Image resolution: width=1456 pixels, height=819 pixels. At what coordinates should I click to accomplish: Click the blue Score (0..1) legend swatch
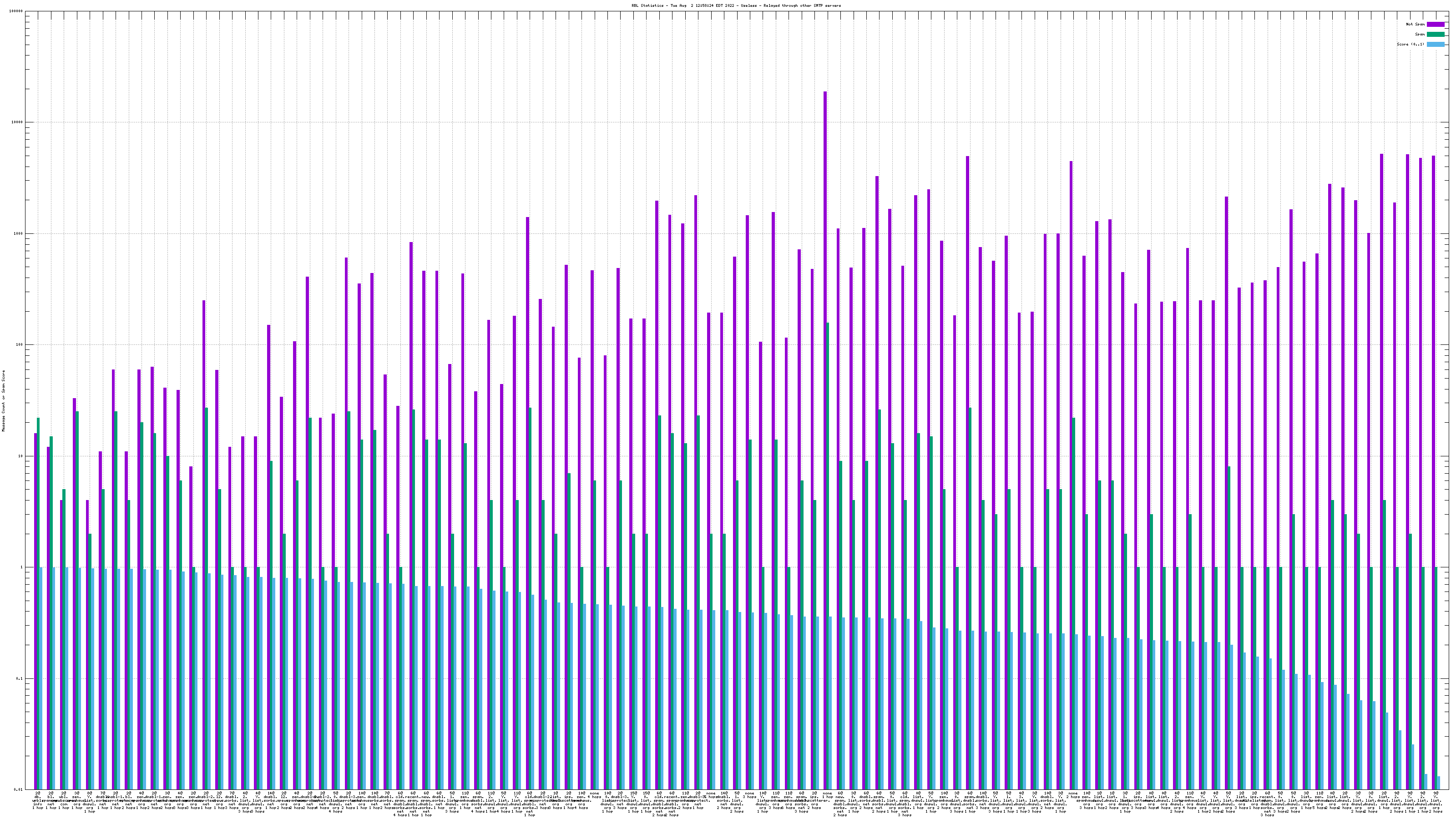click(1435, 44)
